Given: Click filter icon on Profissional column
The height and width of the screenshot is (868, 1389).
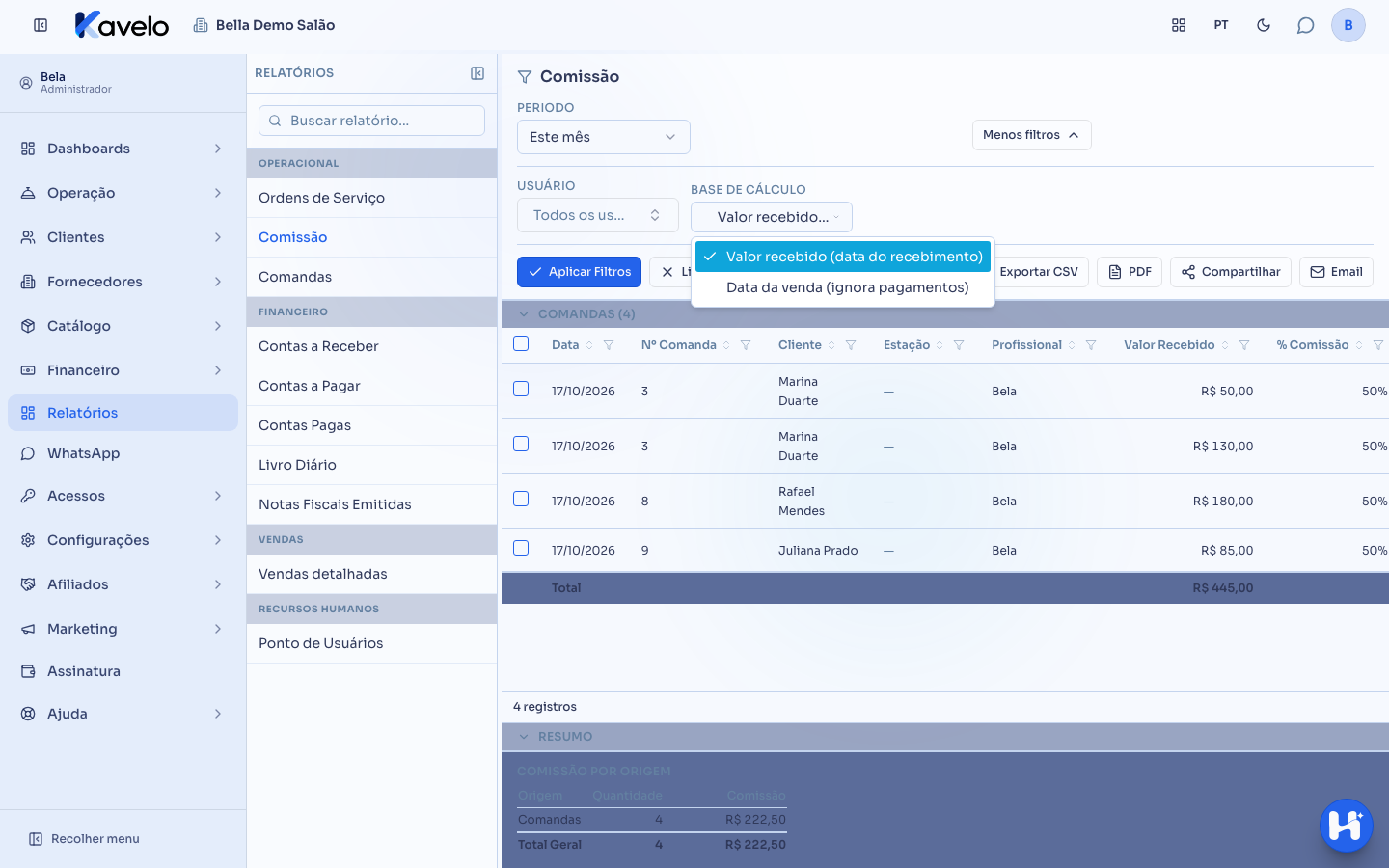Looking at the screenshot, I should 1091,345.
